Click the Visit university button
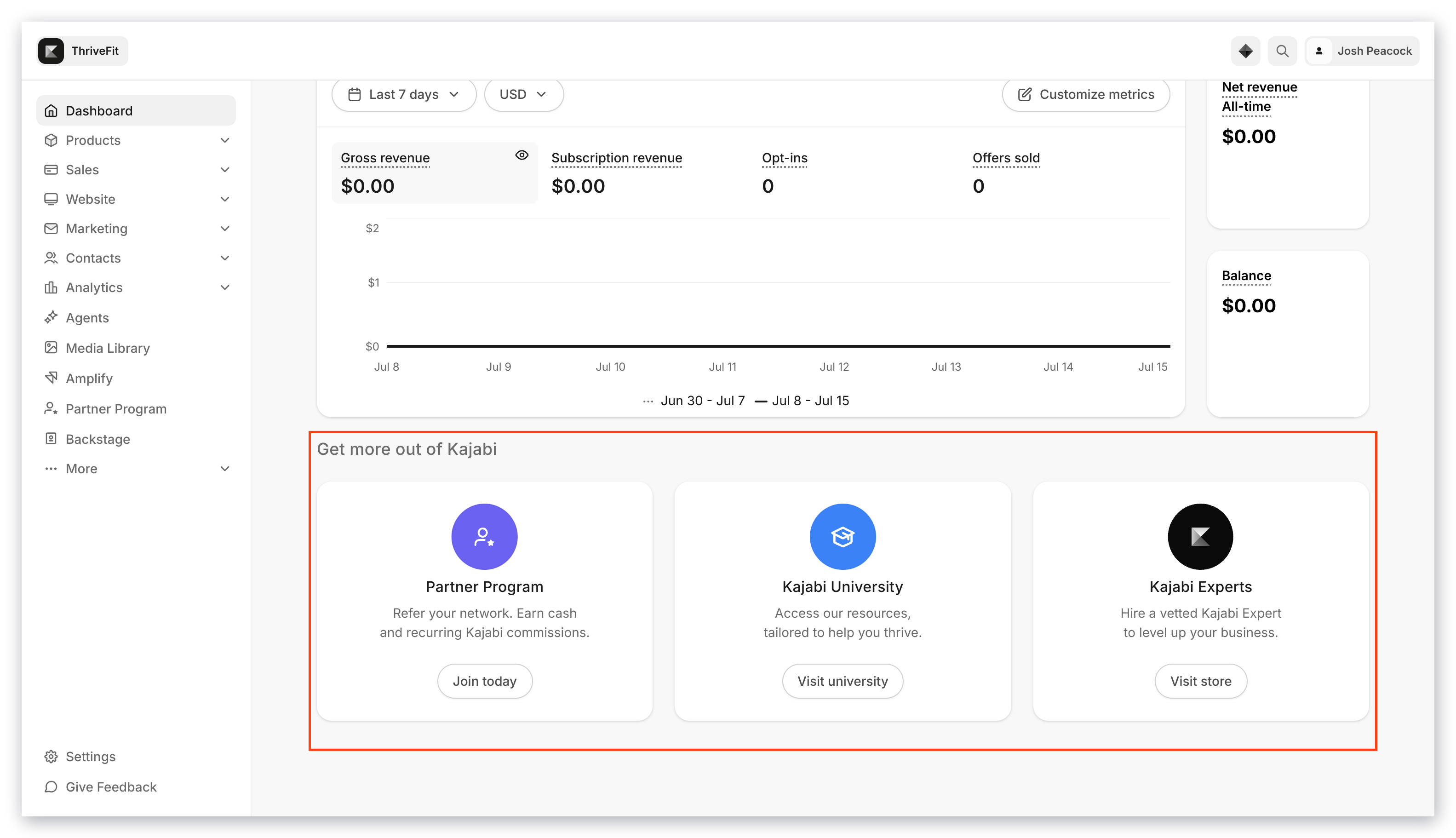Image resolution: width=1456 pixels, height=838 pixels. 843,681
